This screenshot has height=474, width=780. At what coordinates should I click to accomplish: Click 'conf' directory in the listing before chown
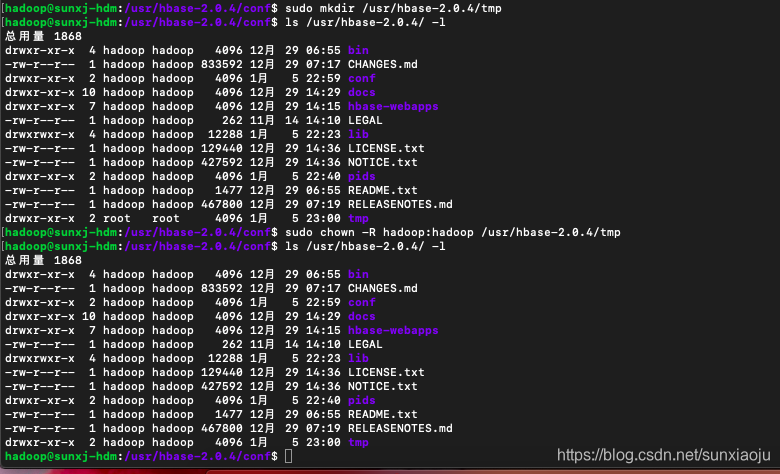tap(362, 78)
